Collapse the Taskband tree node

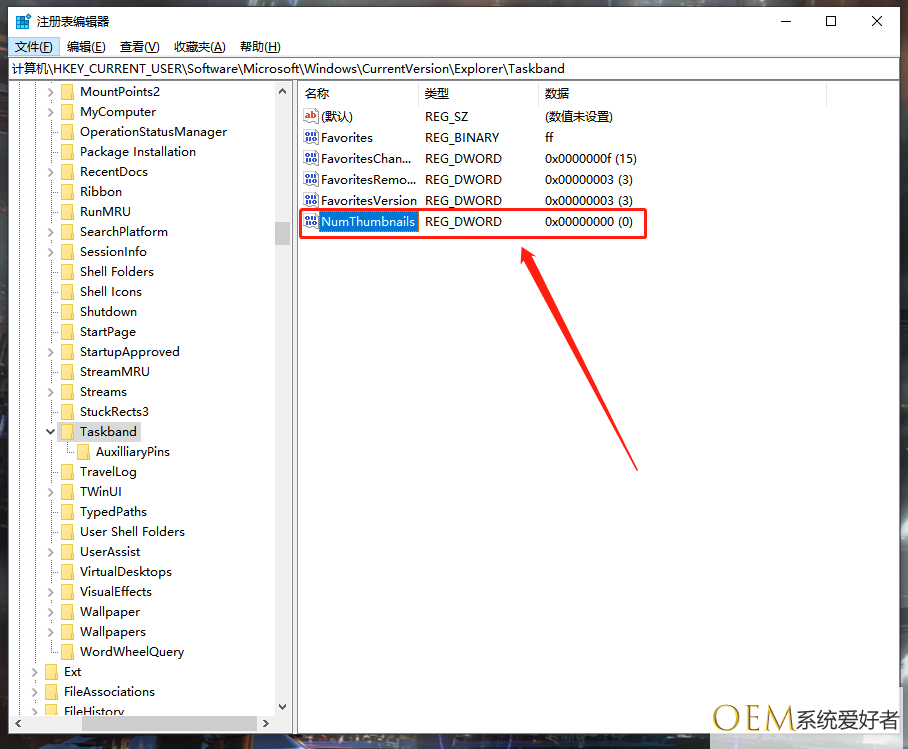[50, 432]
